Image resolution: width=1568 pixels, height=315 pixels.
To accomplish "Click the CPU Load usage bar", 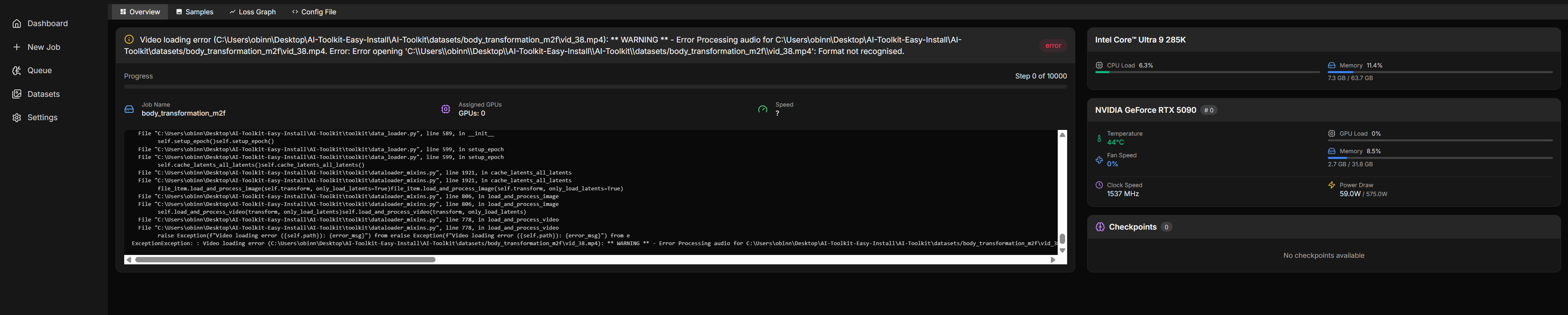I will [x=1208, y=72].
